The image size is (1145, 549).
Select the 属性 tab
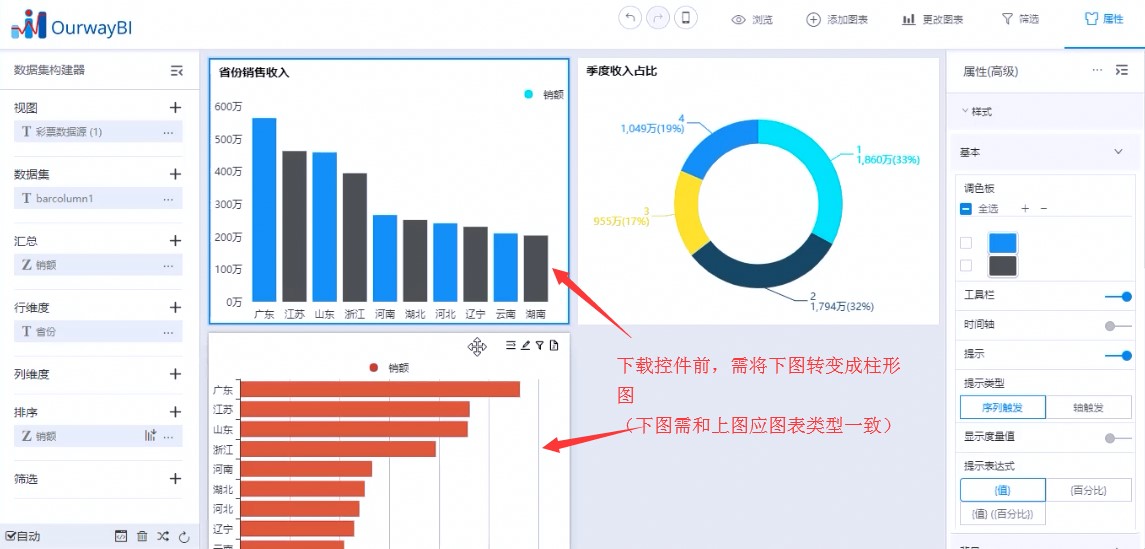click(1104, 19)
